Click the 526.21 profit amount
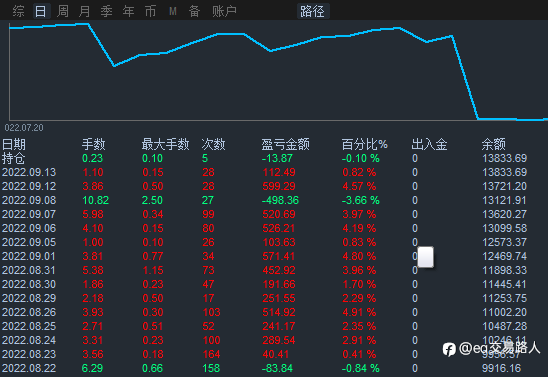Screen dimensions: 548x377 (x=279, y=228)
